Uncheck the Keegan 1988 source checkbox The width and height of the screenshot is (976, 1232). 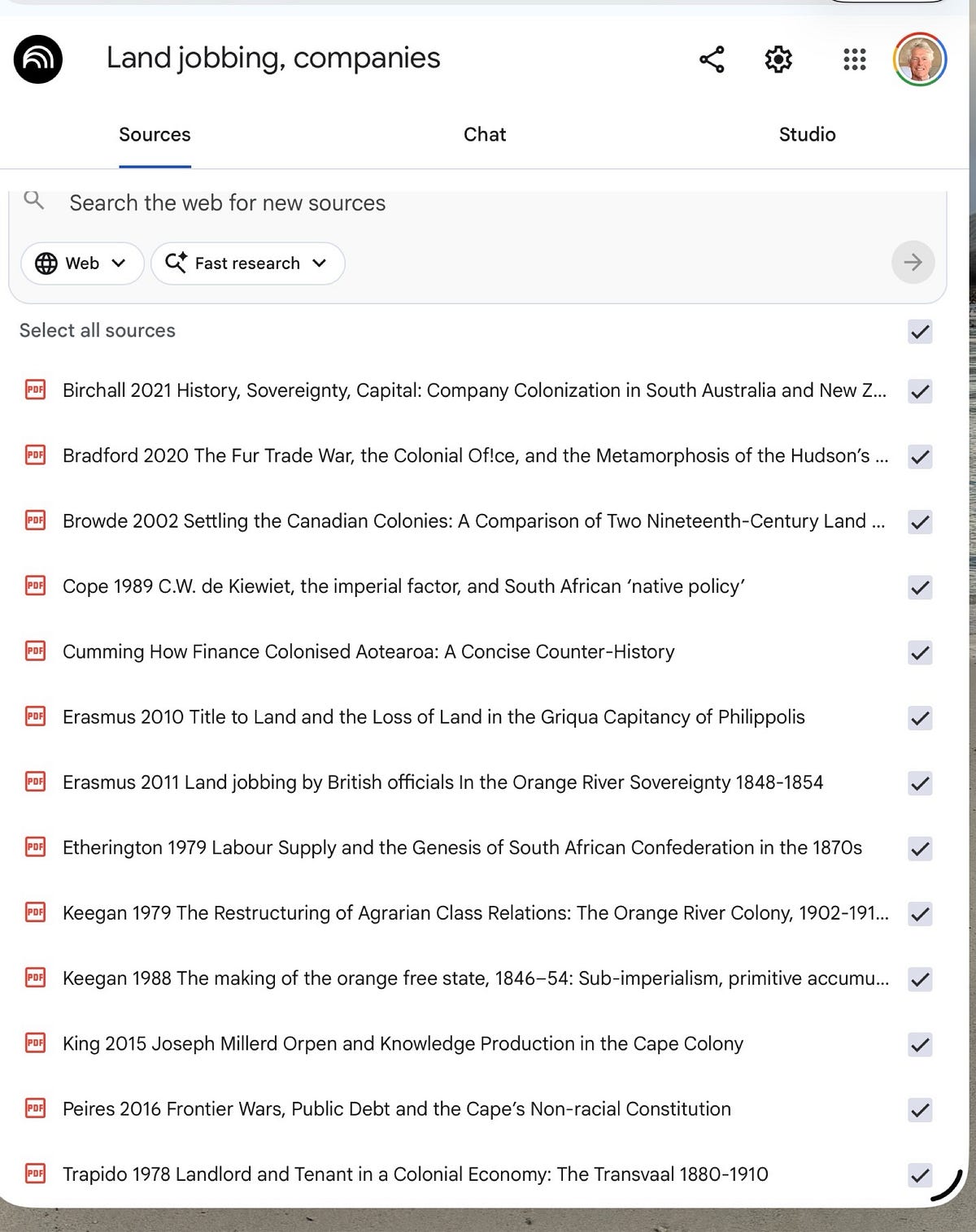[x=920, y=979]
